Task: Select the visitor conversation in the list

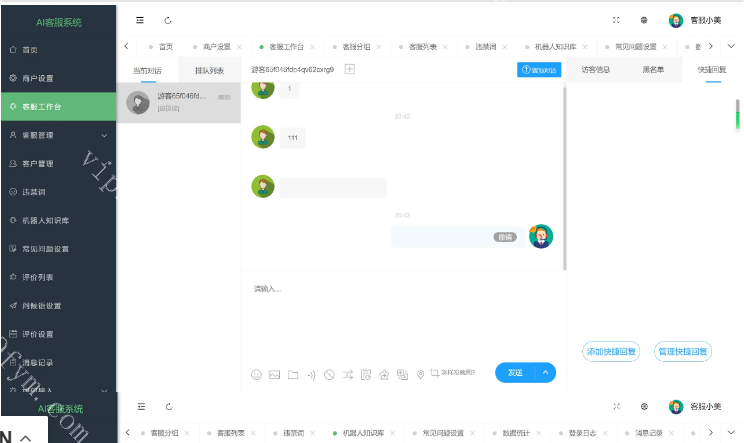Action: click(178, 102)
